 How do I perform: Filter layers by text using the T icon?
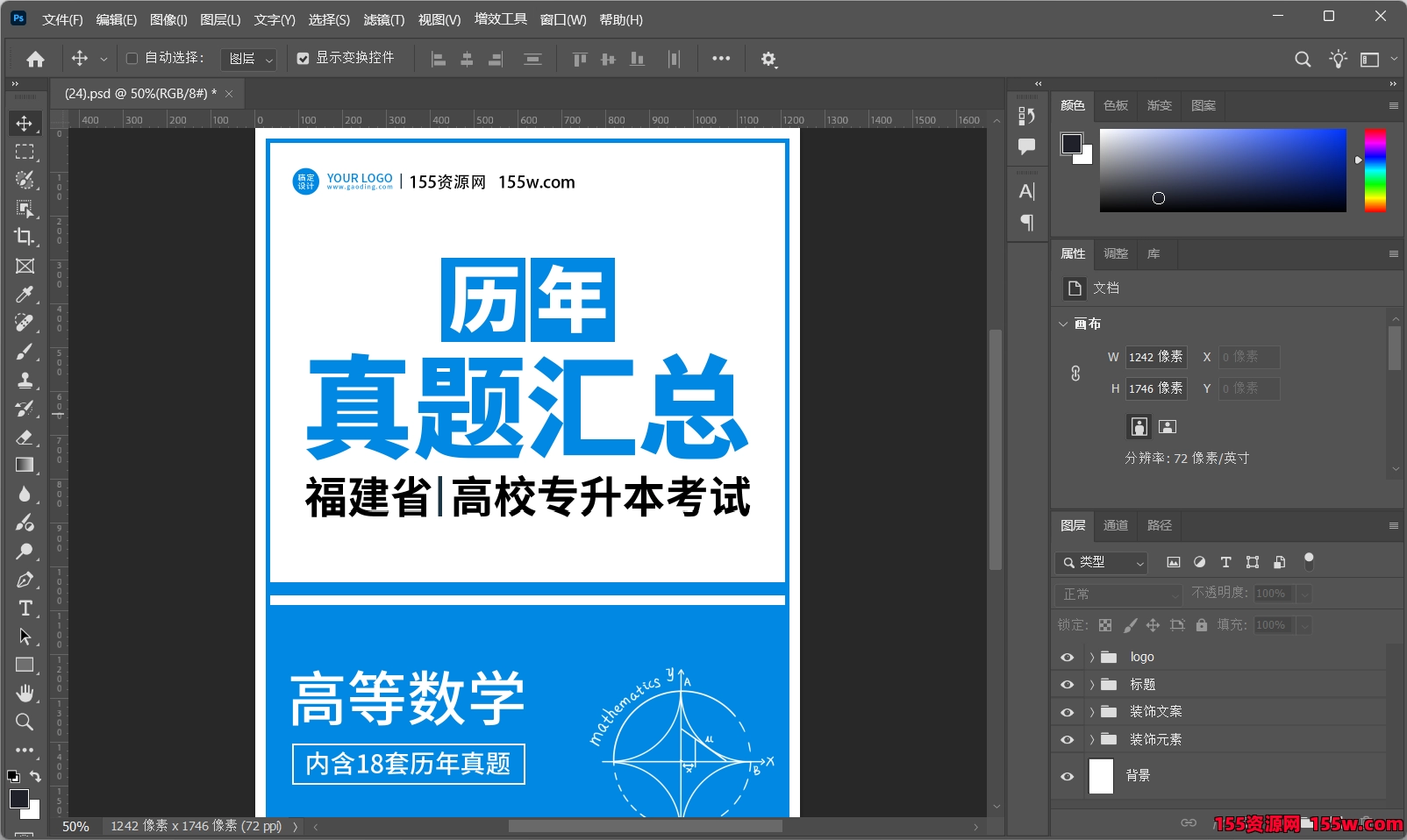(x=1226, y=562)
